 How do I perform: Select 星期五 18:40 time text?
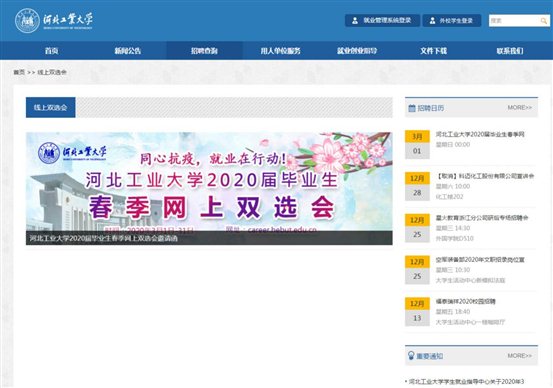pos(453,312)
